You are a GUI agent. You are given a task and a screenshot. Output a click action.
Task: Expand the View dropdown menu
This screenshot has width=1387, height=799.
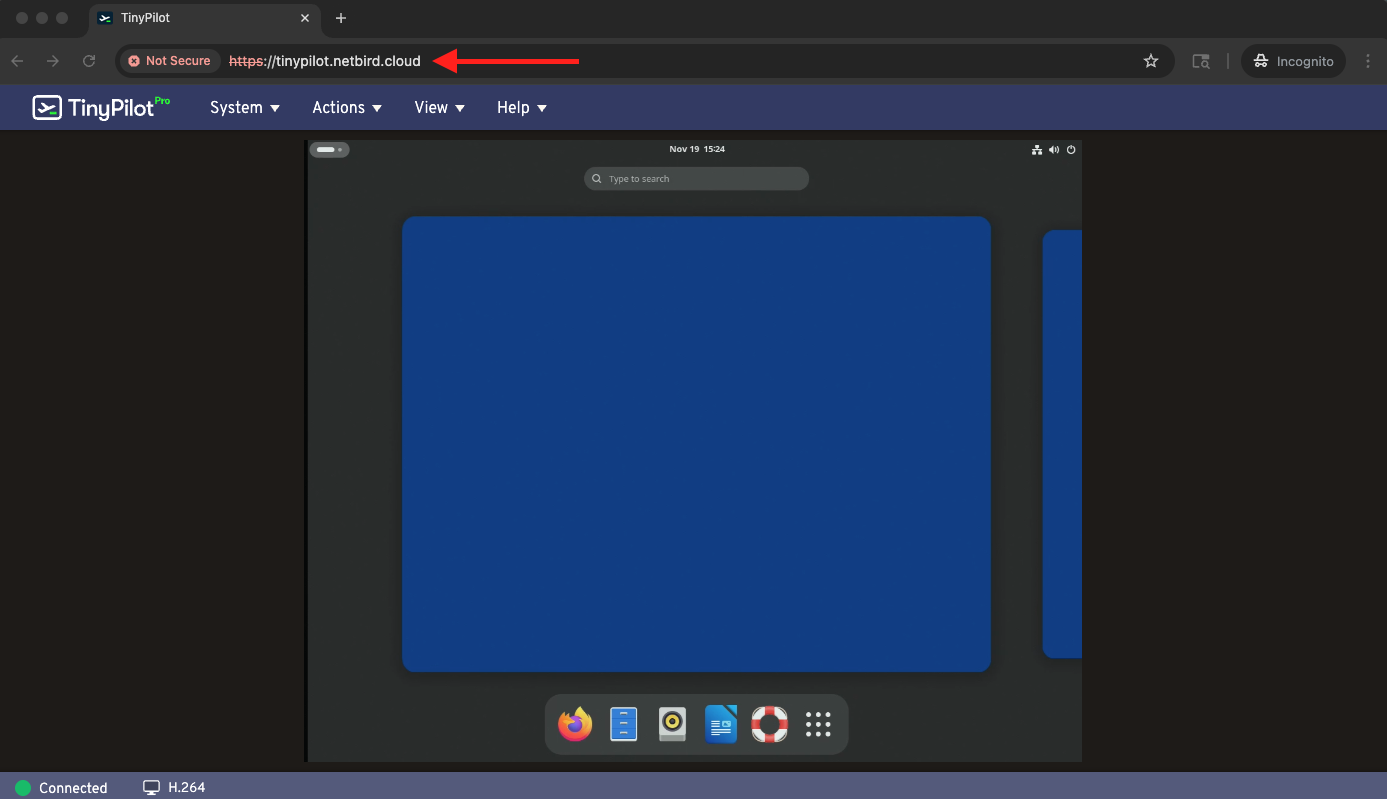[440, 108]
